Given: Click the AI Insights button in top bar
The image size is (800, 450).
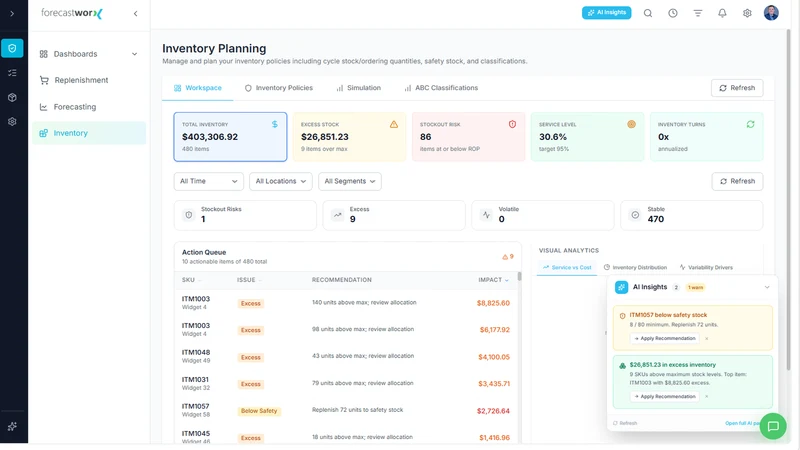Looking at the screenshot, I should 606,13.
